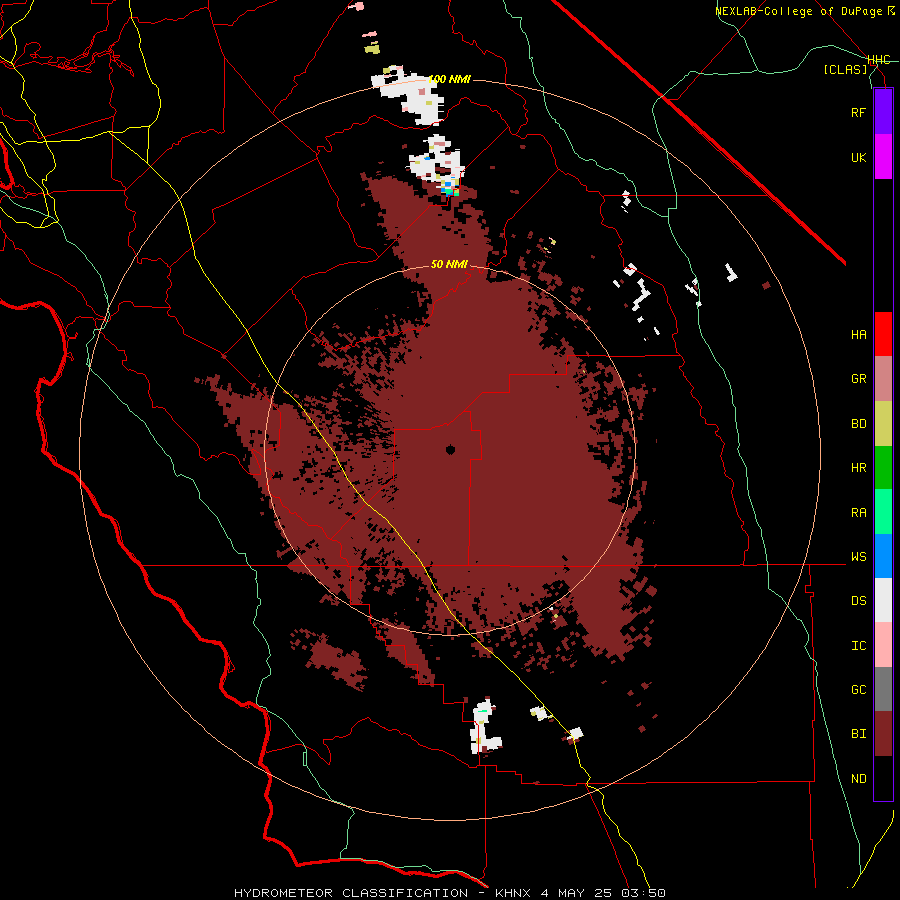Click the WS legend label
This screenshot has width=900, height=900.
click(858, 557)
